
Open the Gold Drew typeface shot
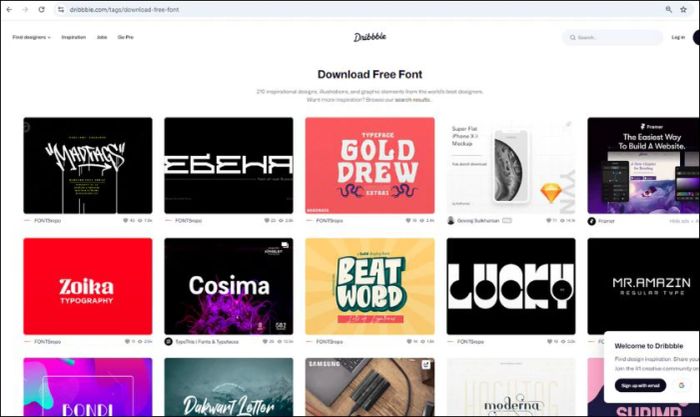click(370, 165)
